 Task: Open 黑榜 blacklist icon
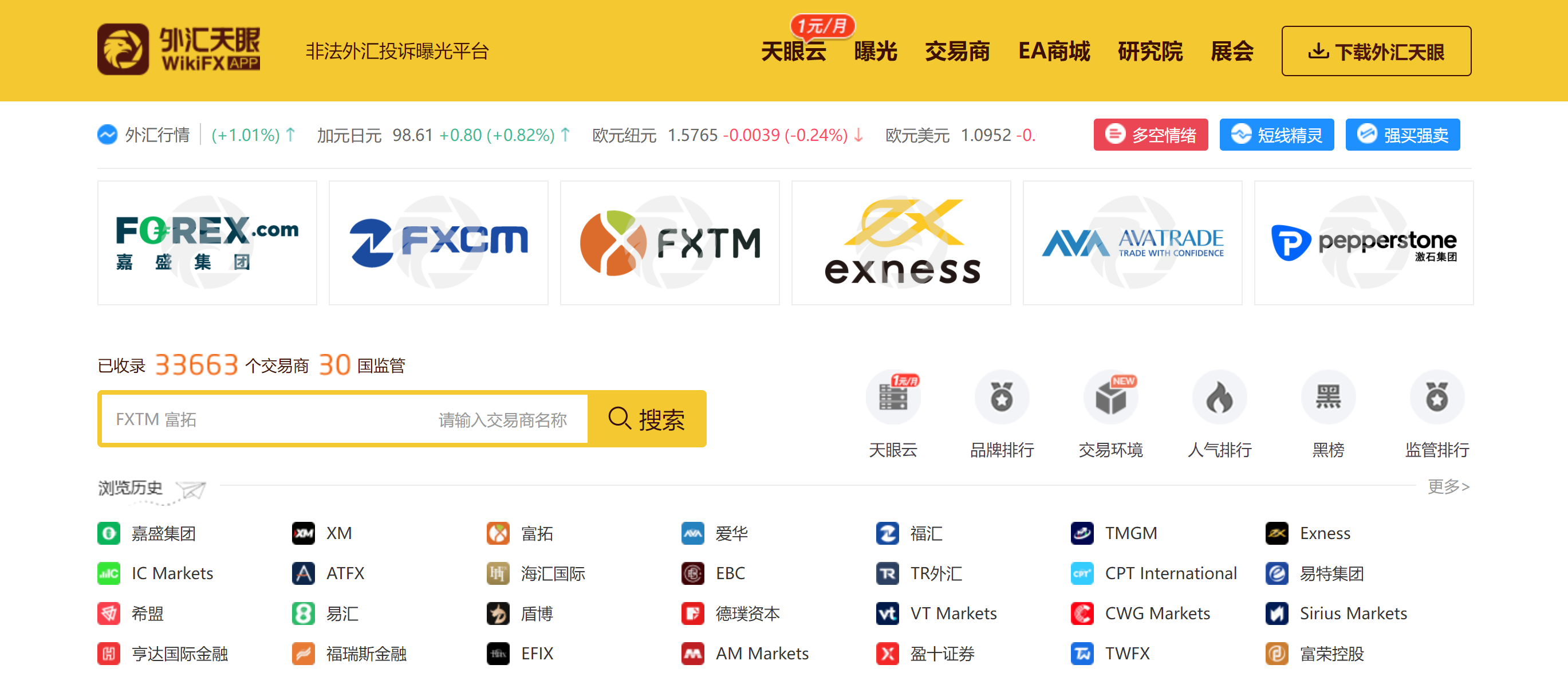1328,398
